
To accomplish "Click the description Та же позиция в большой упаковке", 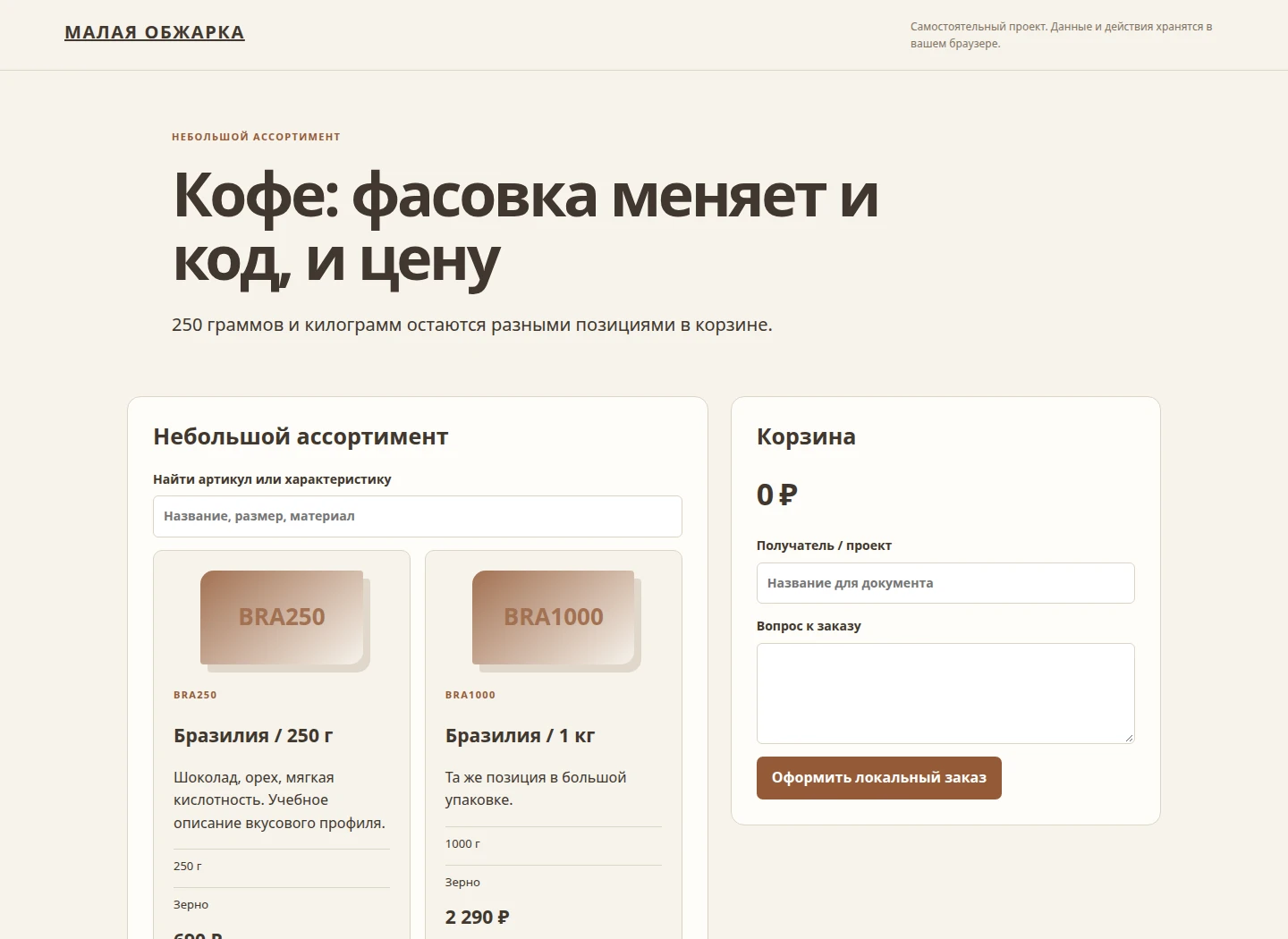I will (536, 789).
